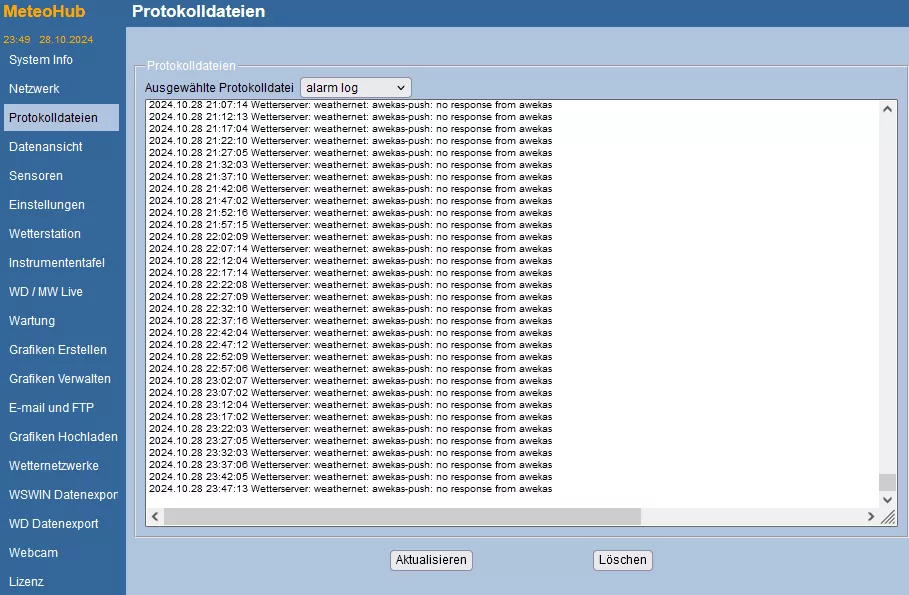Open Einstellungen in the sidebar
Screen dimensions: 909x595
click(x=47, y=205)
